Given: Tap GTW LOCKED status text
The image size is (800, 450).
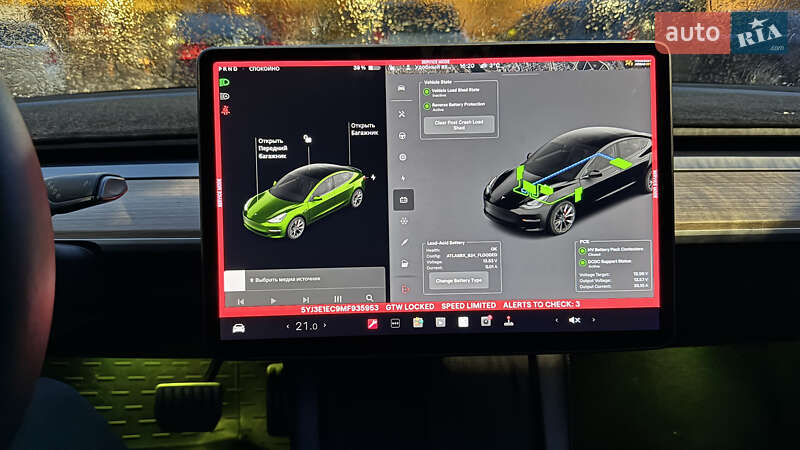Looking at the screenshot, I should [410, 307].
